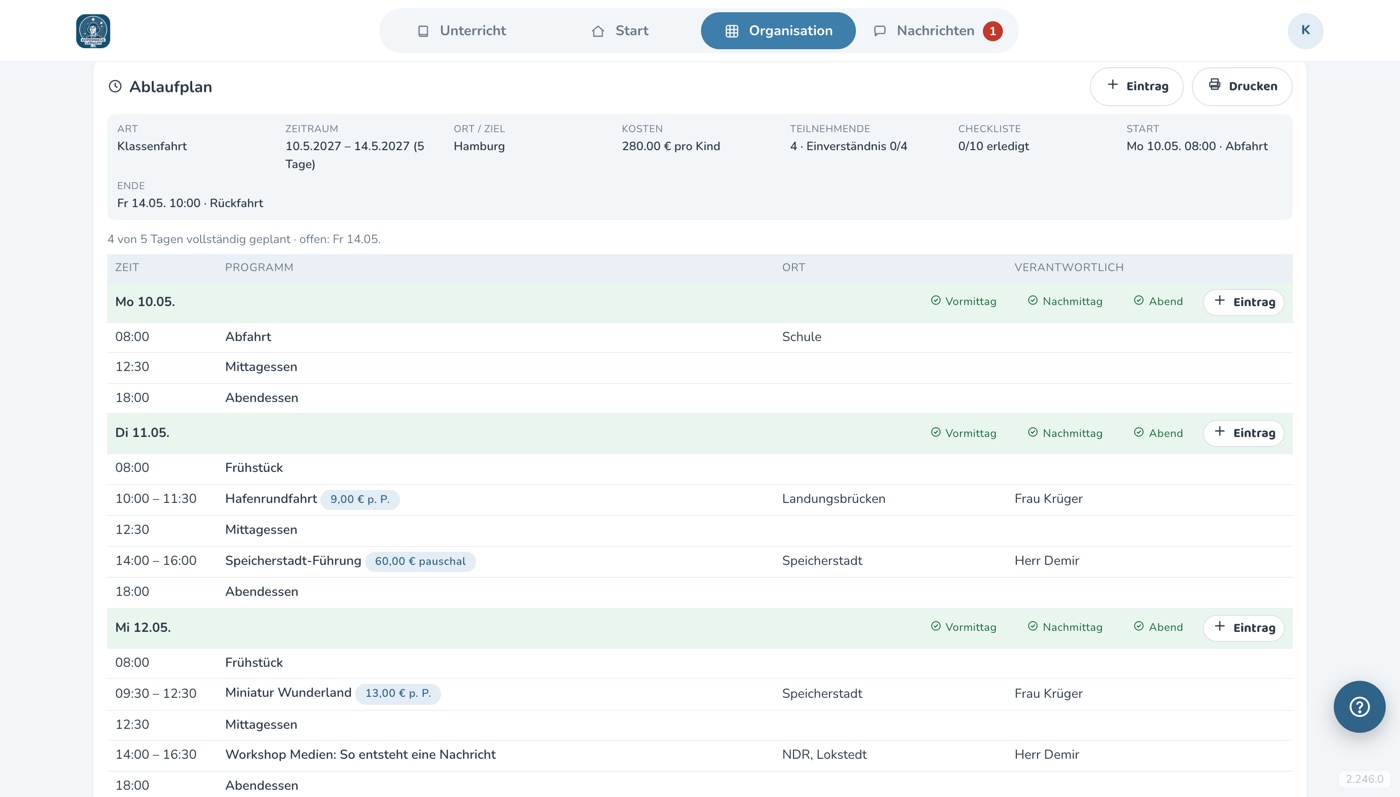Click the clock icon beside Ablaufplan
The height and width of the screenshot is (797, 1400).
click(115, 87)
